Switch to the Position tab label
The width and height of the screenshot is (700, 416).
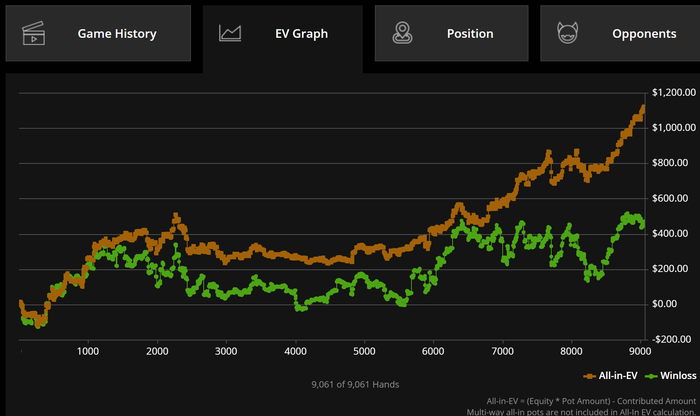coord(470,33)
